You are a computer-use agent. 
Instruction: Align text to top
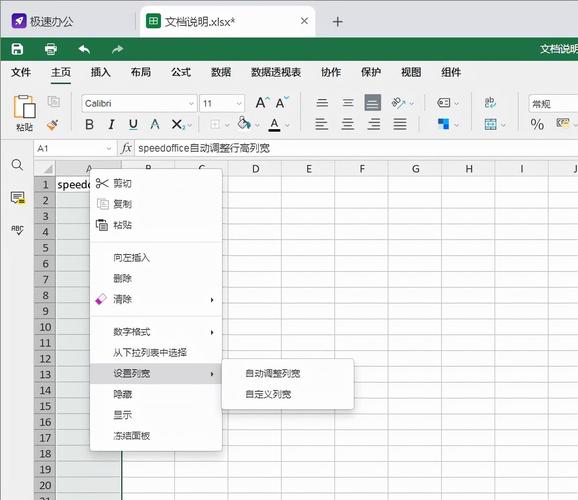click(x=322, y=102)
